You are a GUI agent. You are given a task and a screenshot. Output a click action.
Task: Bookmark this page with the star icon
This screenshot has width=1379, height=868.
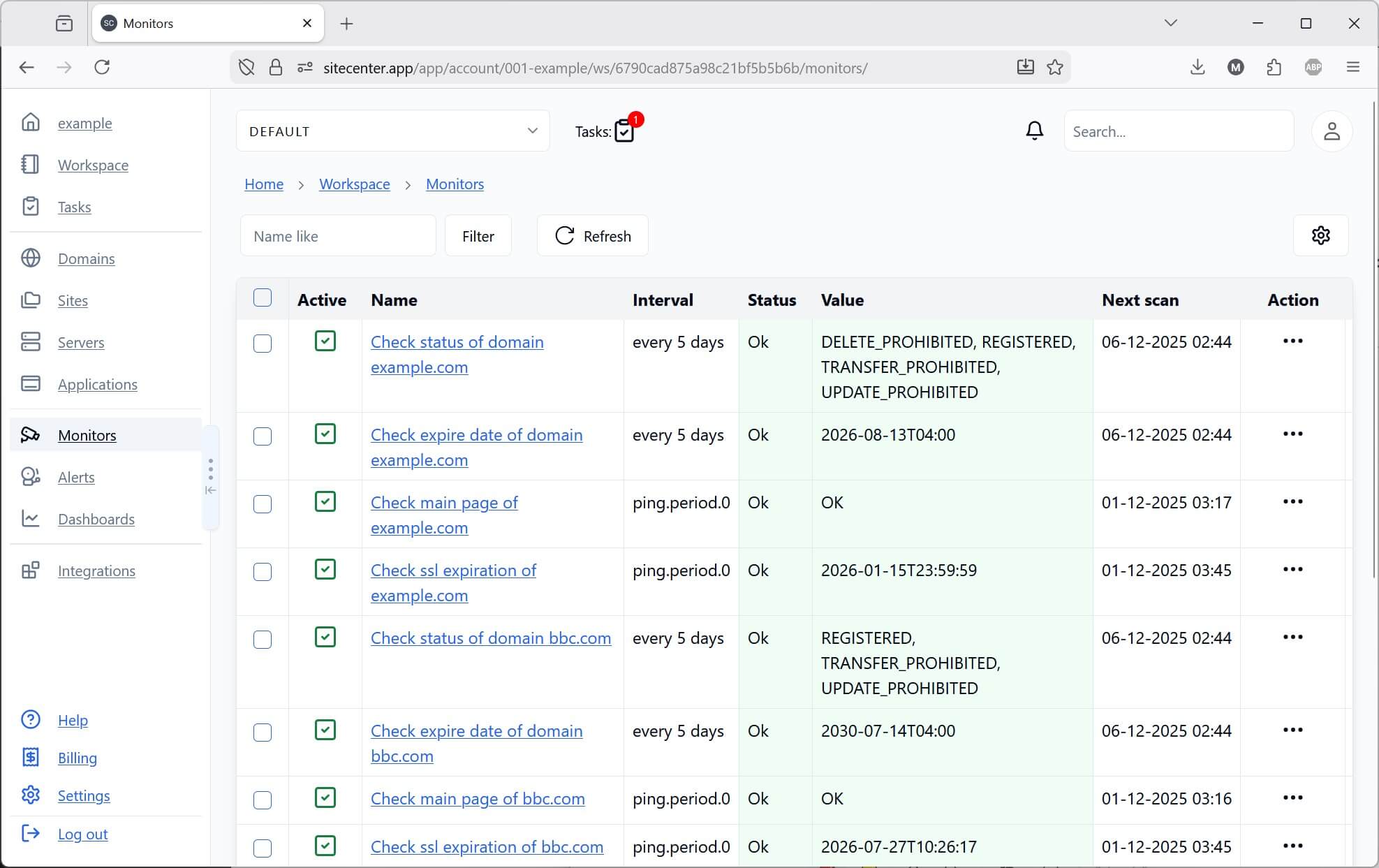pos(1055,67)
